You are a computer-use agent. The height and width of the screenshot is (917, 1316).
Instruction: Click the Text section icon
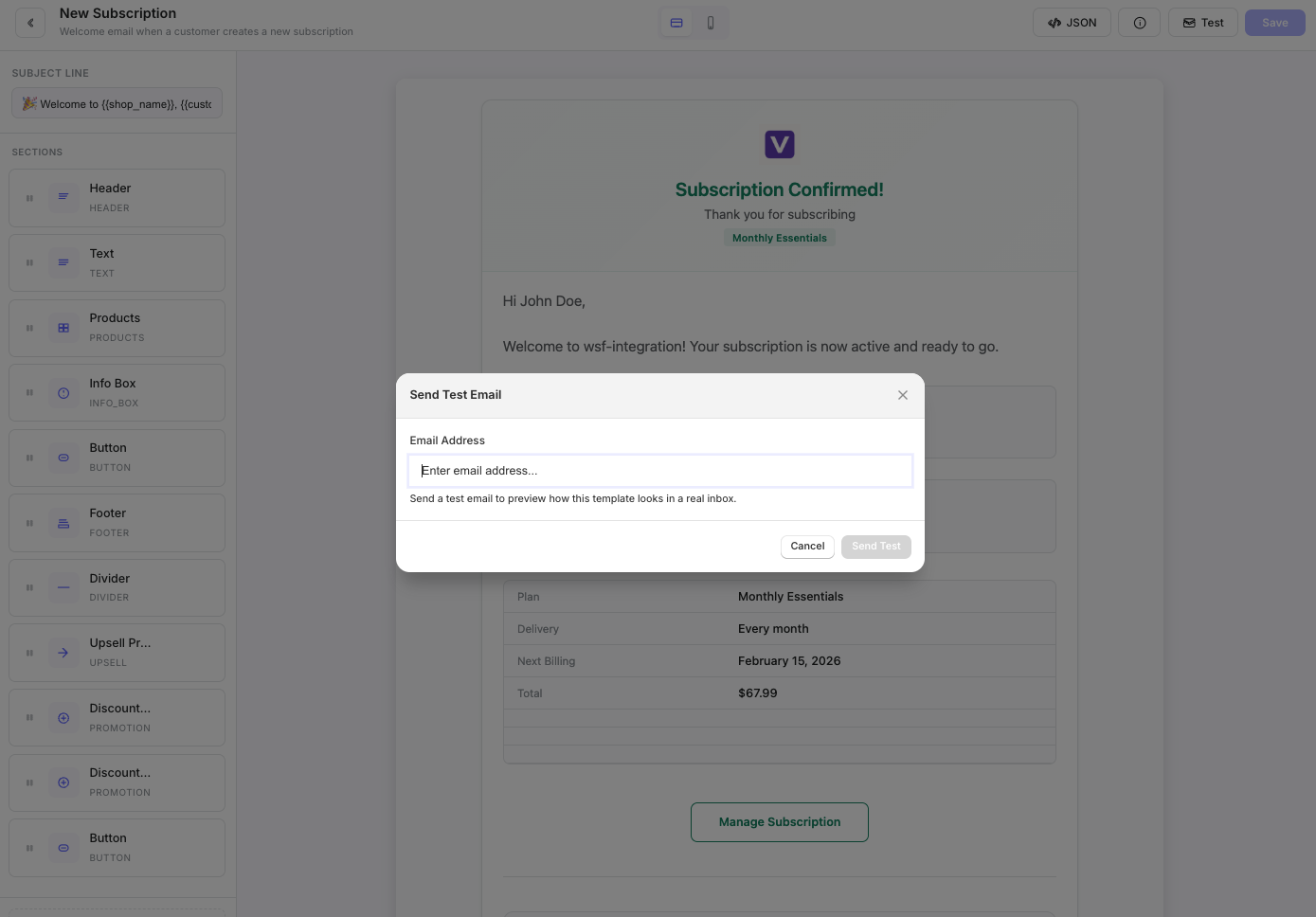[63, 262]
